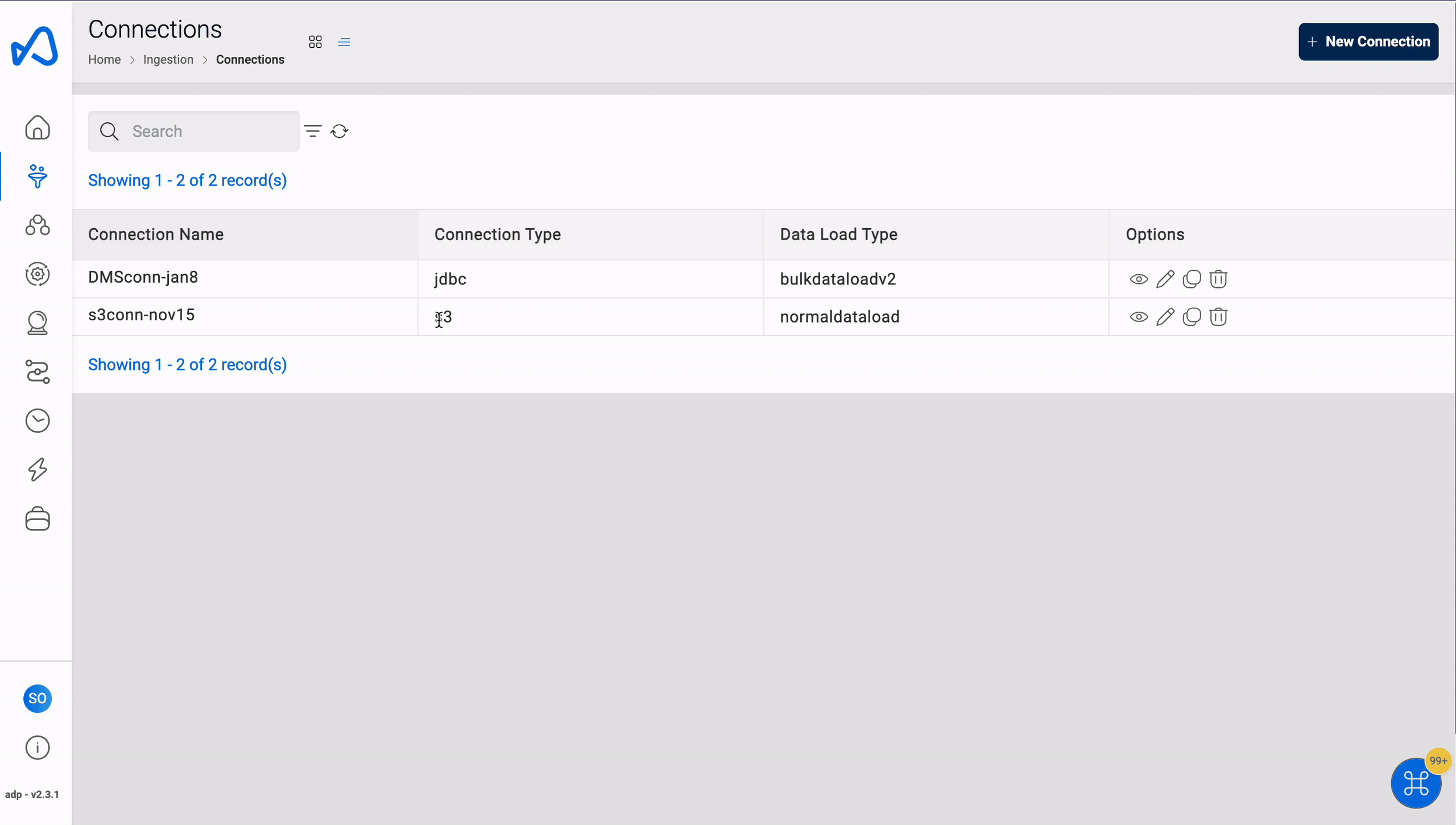
Task: Delete DMSconn-jan8 using the trash icon
Action: pos(1219,279)
